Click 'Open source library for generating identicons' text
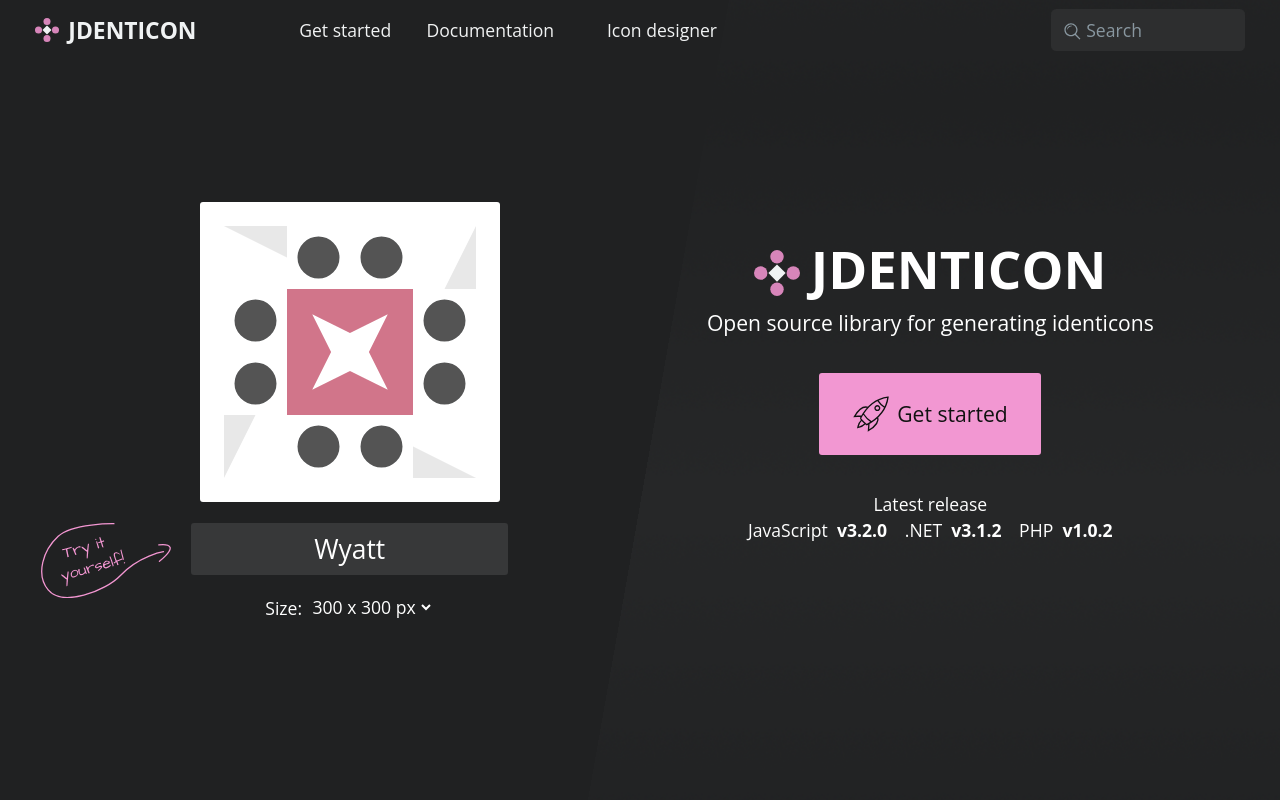Screen dimensions: 1280x800 tap(930, 323)
